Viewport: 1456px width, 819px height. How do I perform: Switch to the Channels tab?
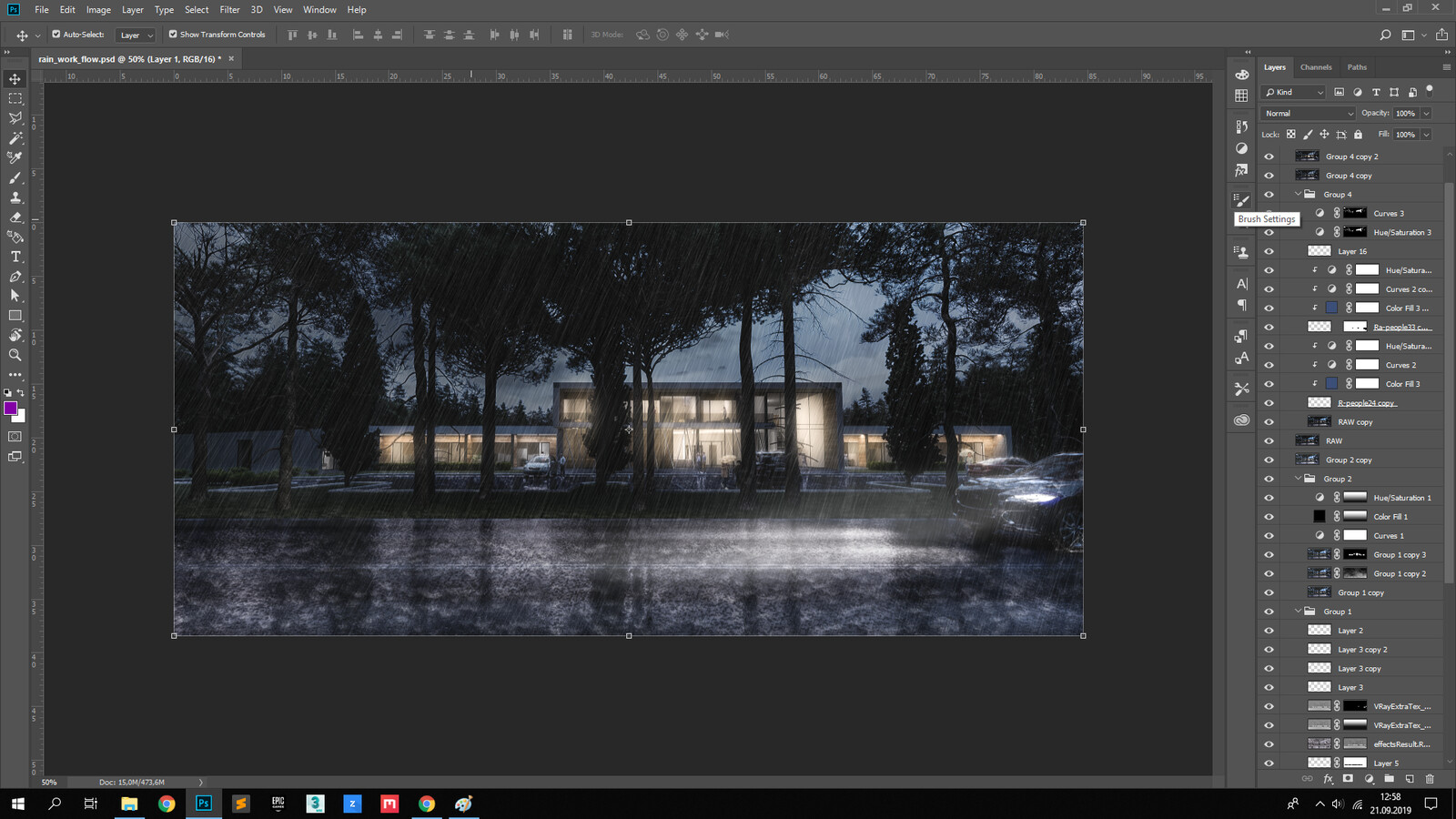[1316, 67]
